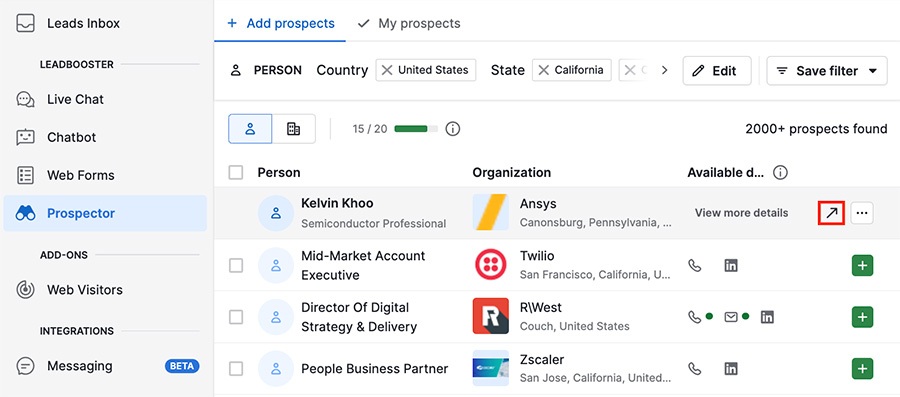Viewport: 900px width, 397px height.
Task: Select the person view icon toggle
Action: pos(250,129)
